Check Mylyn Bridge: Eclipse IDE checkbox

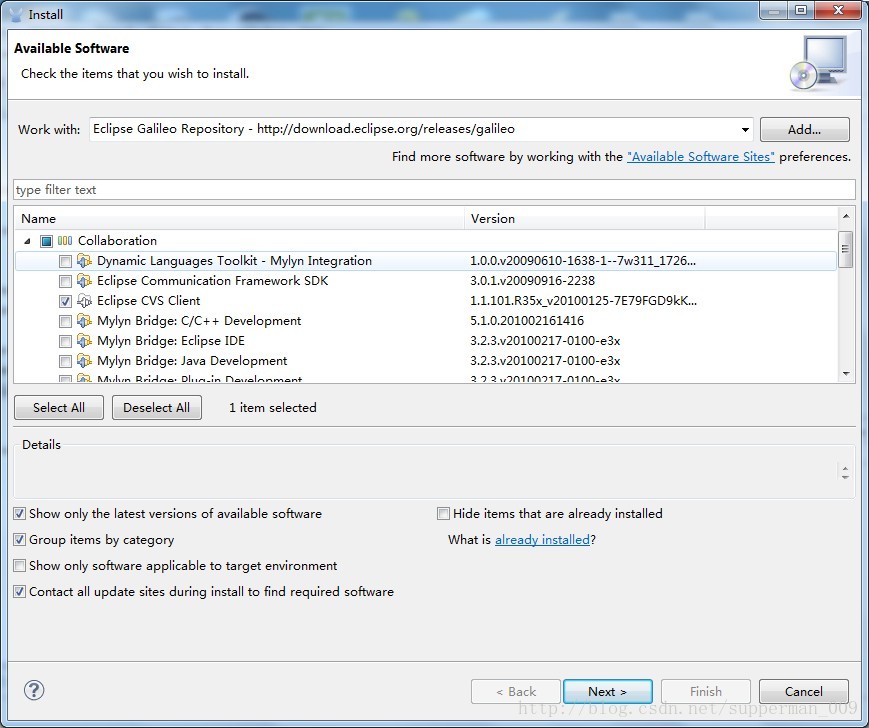[x=65, y=341]
